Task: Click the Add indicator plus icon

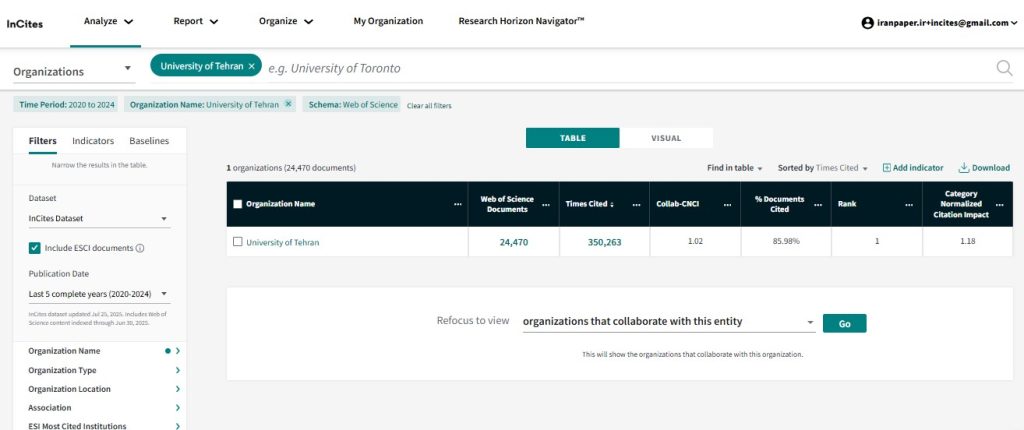Action: [887, 168]
